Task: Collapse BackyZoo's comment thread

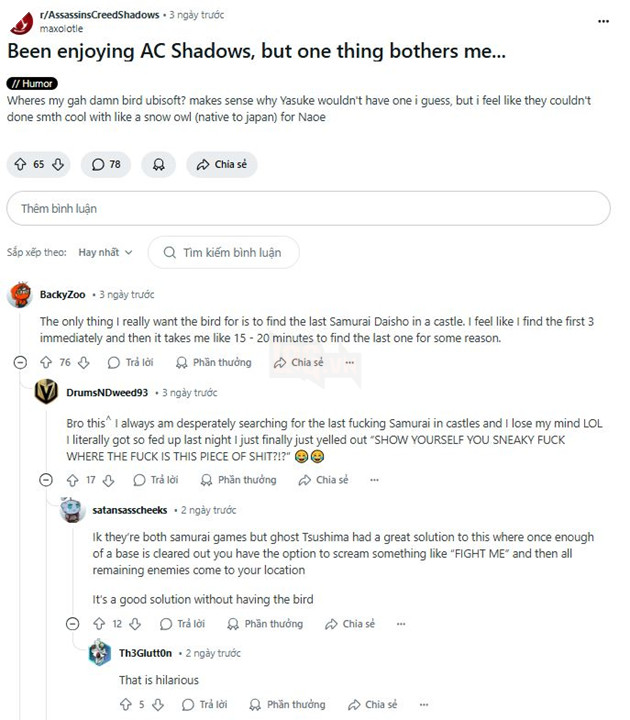Action: point(20,363)
